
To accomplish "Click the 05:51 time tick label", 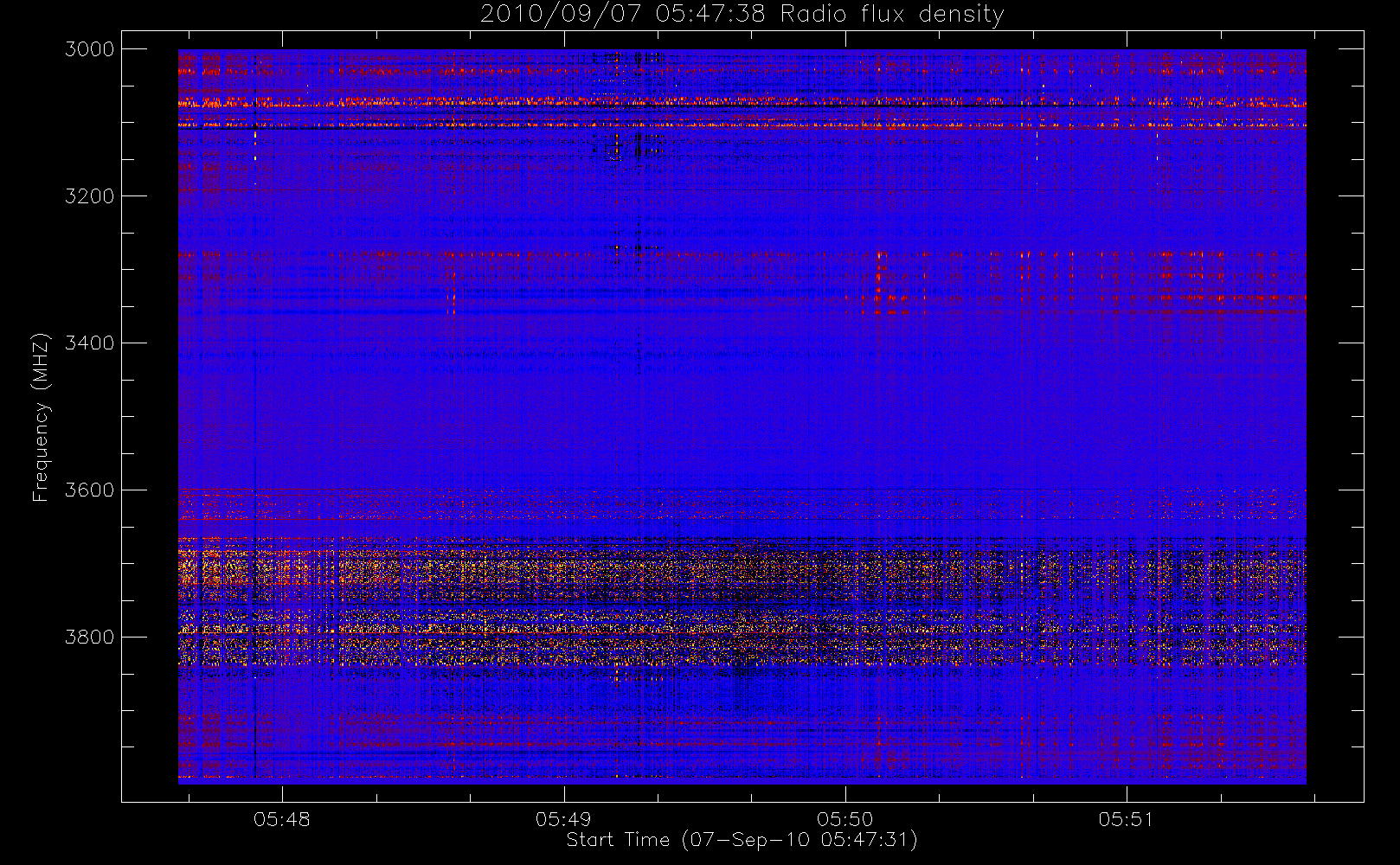I will coord(1127,819).
